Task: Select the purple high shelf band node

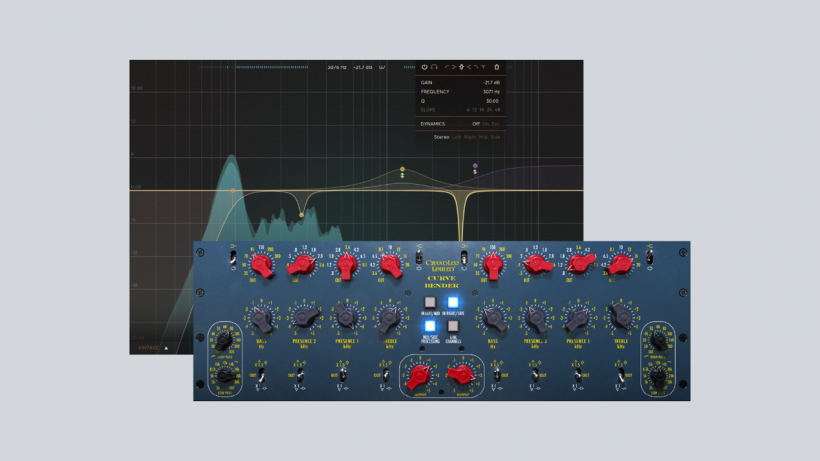Action: click(475, 166)
